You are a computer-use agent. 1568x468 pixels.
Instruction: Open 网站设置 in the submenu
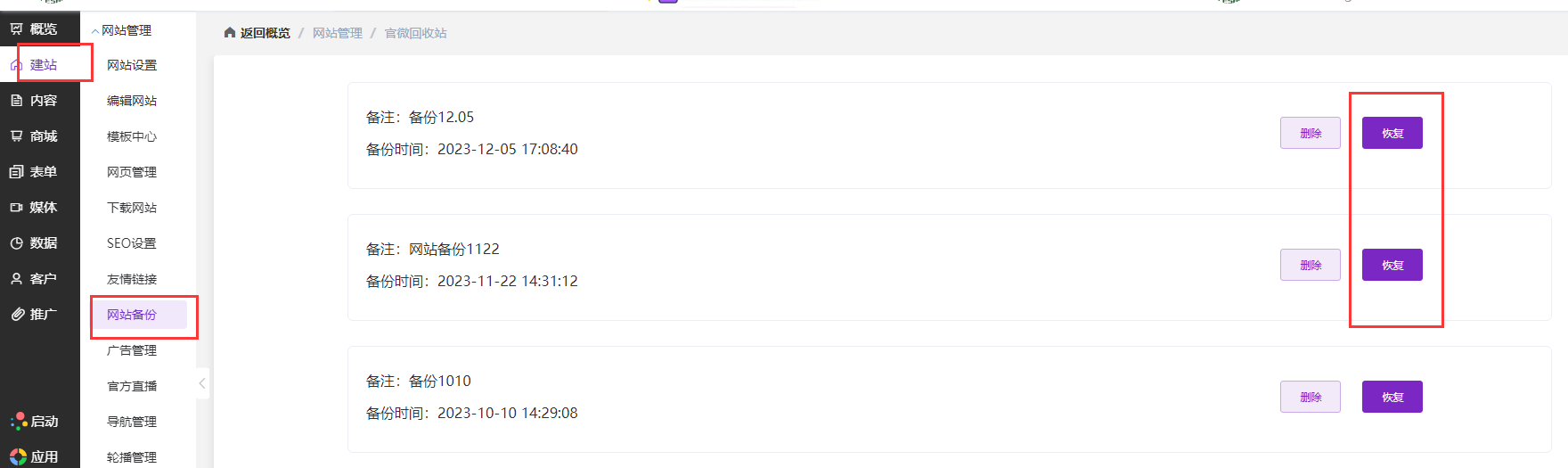click(x=132, y=65)
